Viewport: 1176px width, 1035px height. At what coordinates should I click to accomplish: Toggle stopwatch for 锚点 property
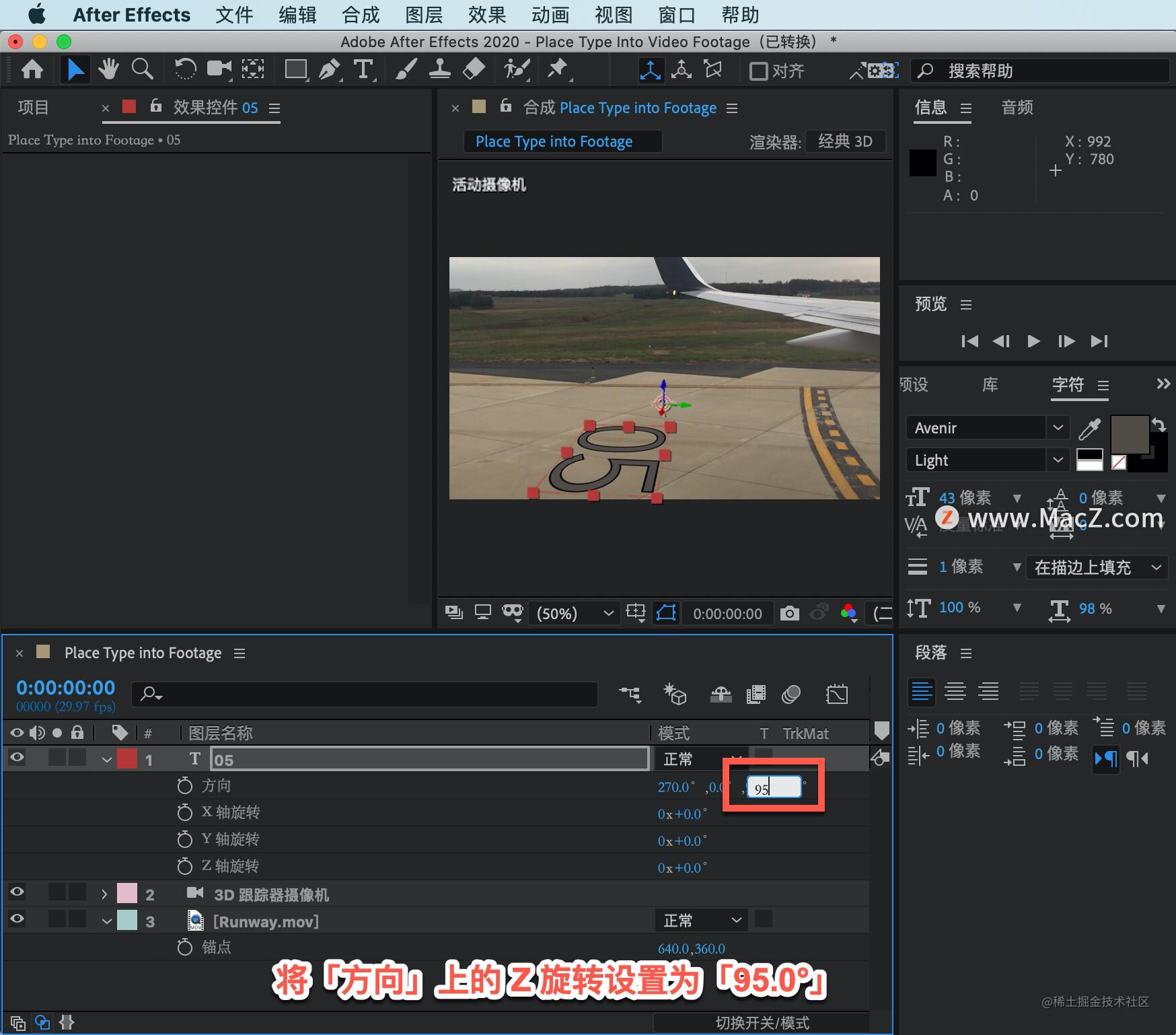[x=184, y=948]
